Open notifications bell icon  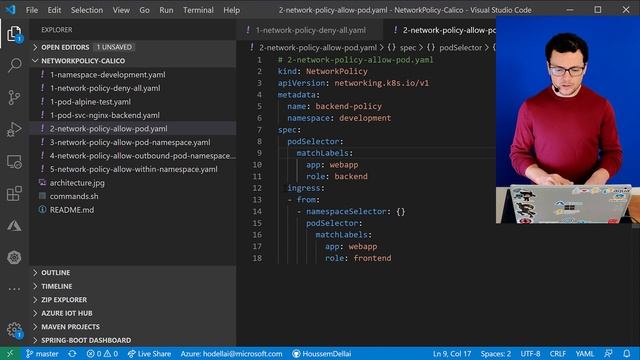tap(627, 353)
